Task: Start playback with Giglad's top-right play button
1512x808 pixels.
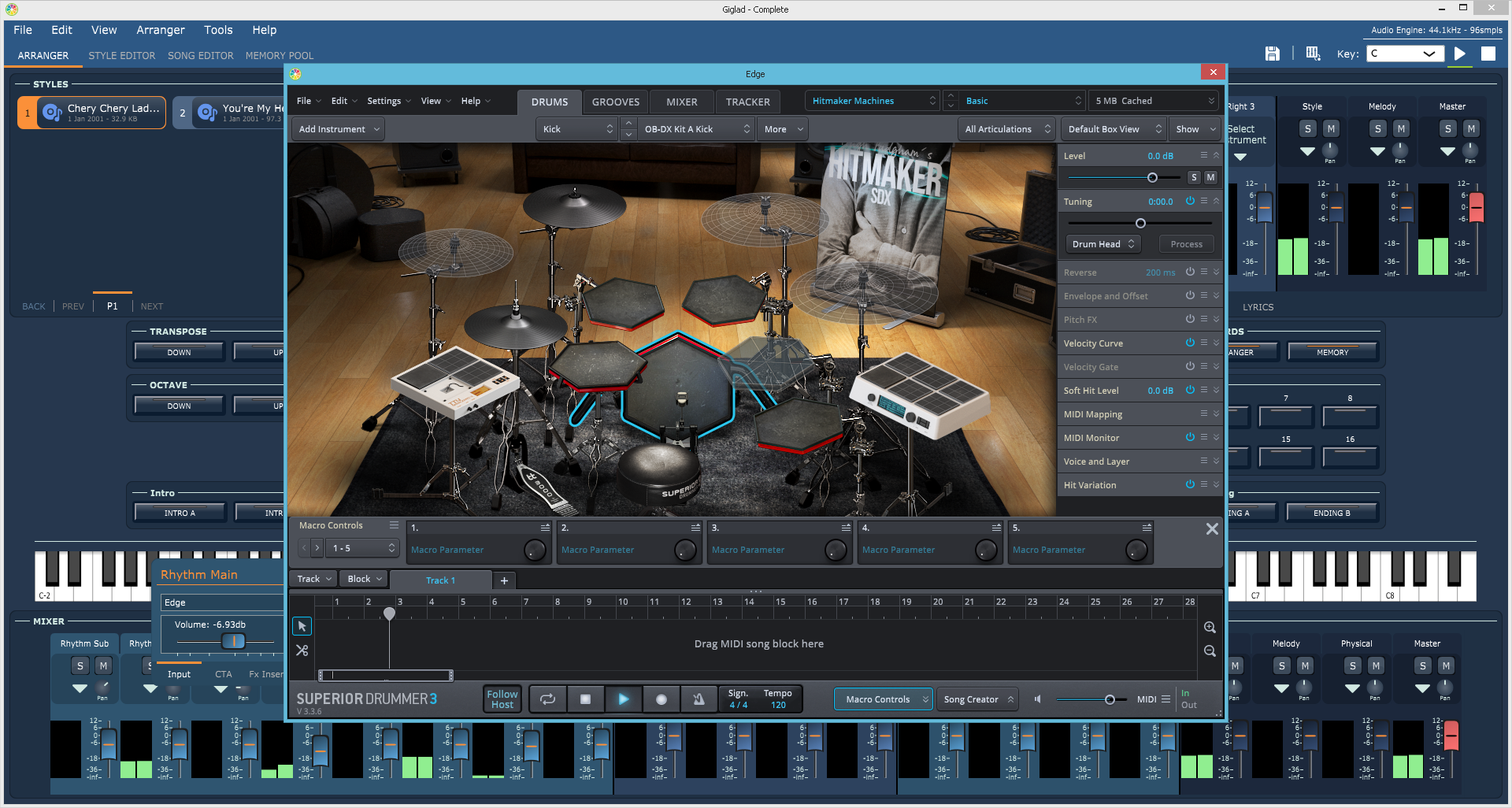Action: 1460,54
